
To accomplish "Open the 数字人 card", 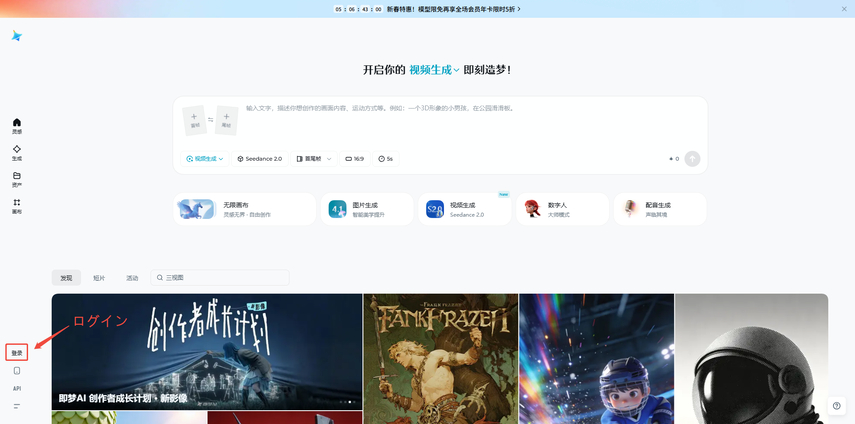I will [x=562, y=209].
